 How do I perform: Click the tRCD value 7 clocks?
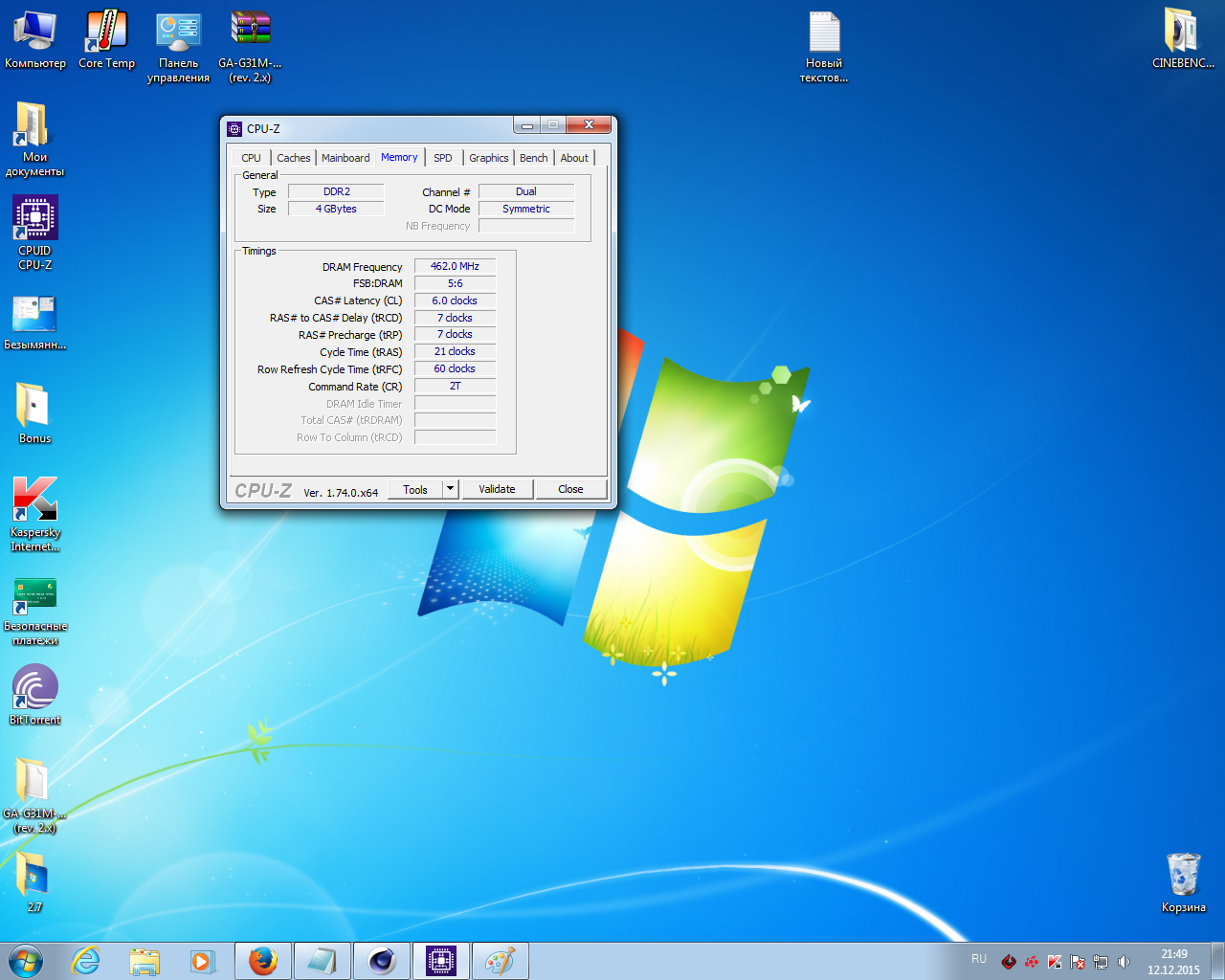click(455, 318)
